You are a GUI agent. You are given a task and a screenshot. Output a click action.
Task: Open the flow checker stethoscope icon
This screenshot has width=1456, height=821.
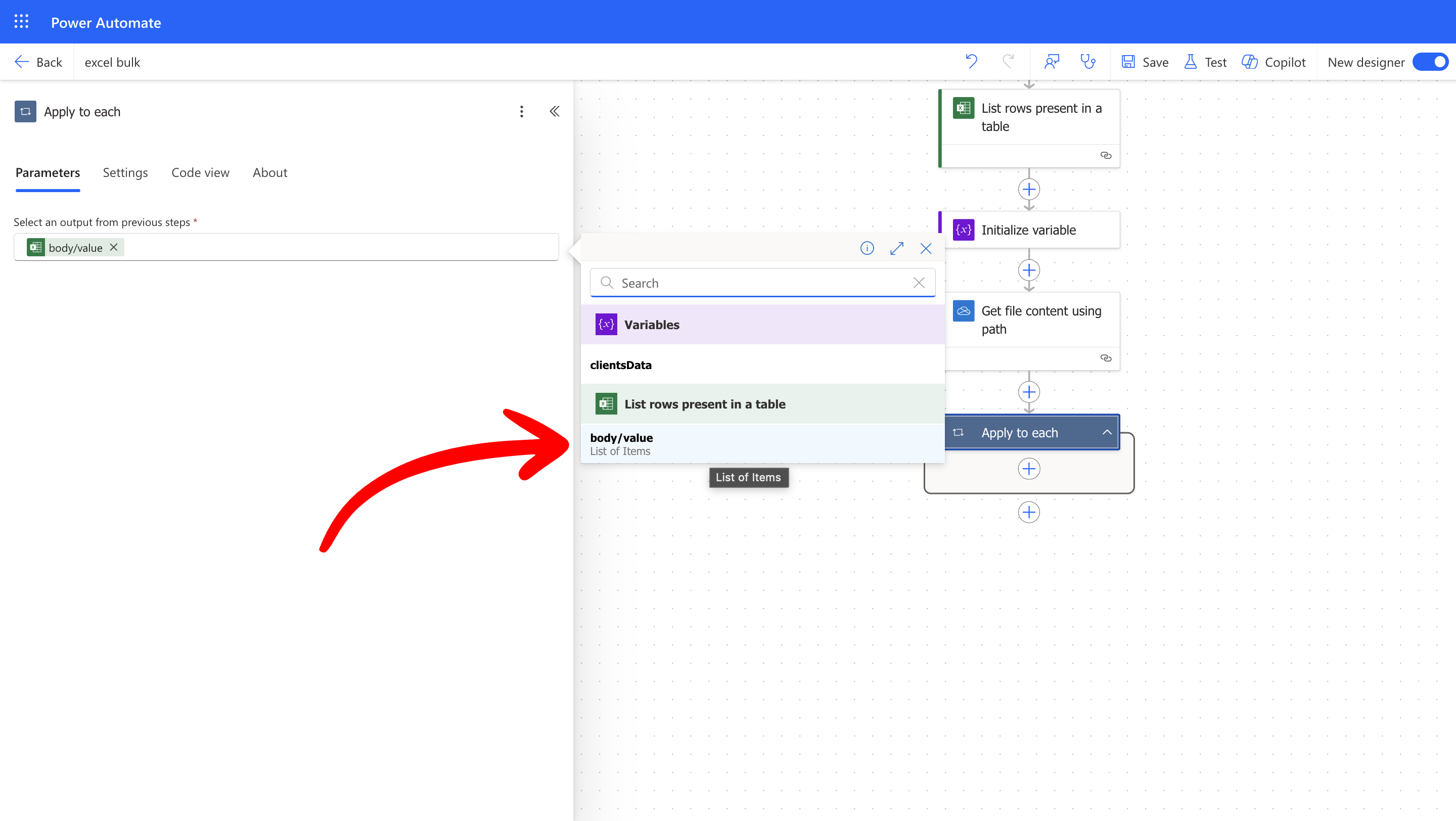[x=1087, y=61]
